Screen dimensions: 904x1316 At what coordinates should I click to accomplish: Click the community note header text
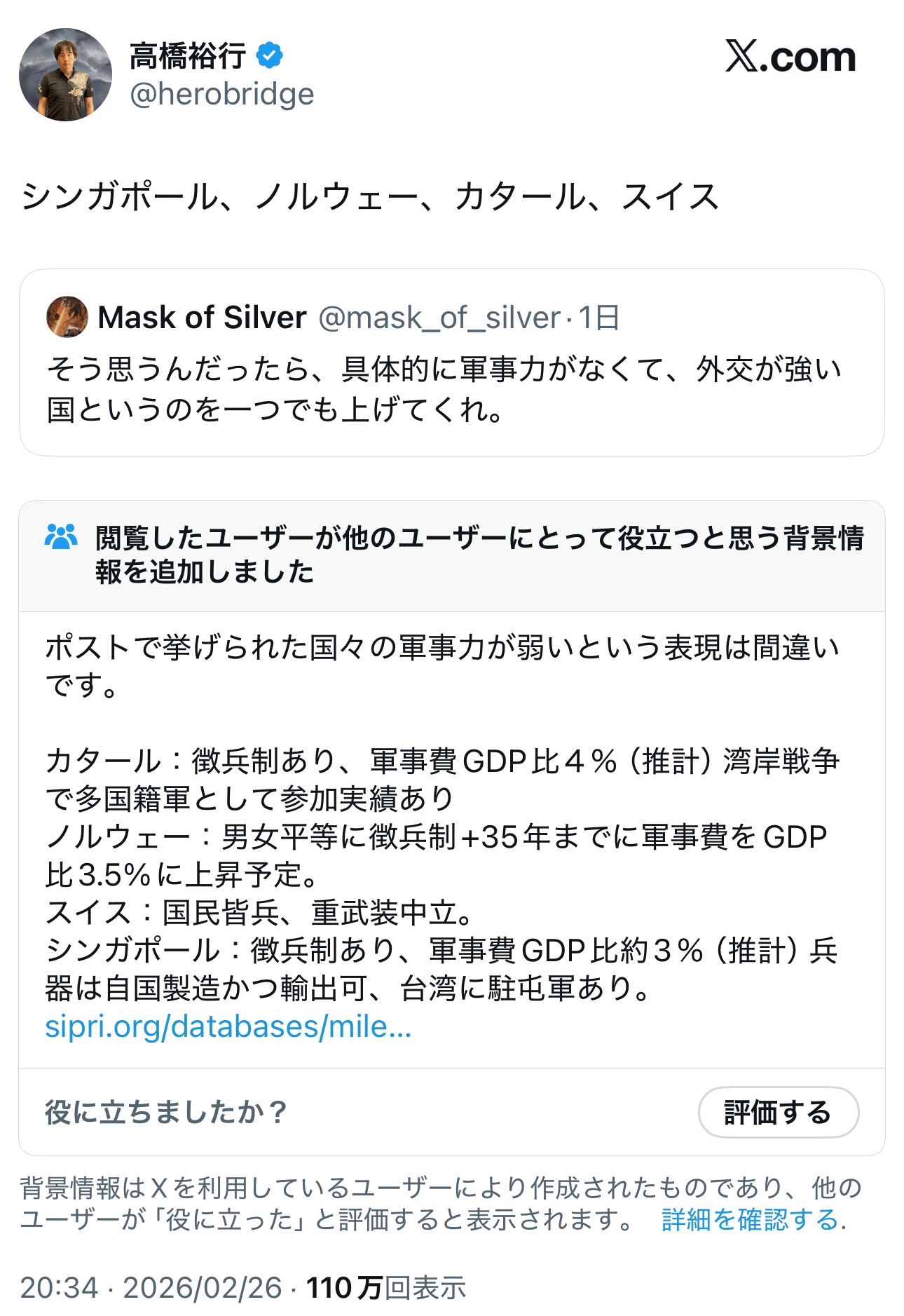479,555
